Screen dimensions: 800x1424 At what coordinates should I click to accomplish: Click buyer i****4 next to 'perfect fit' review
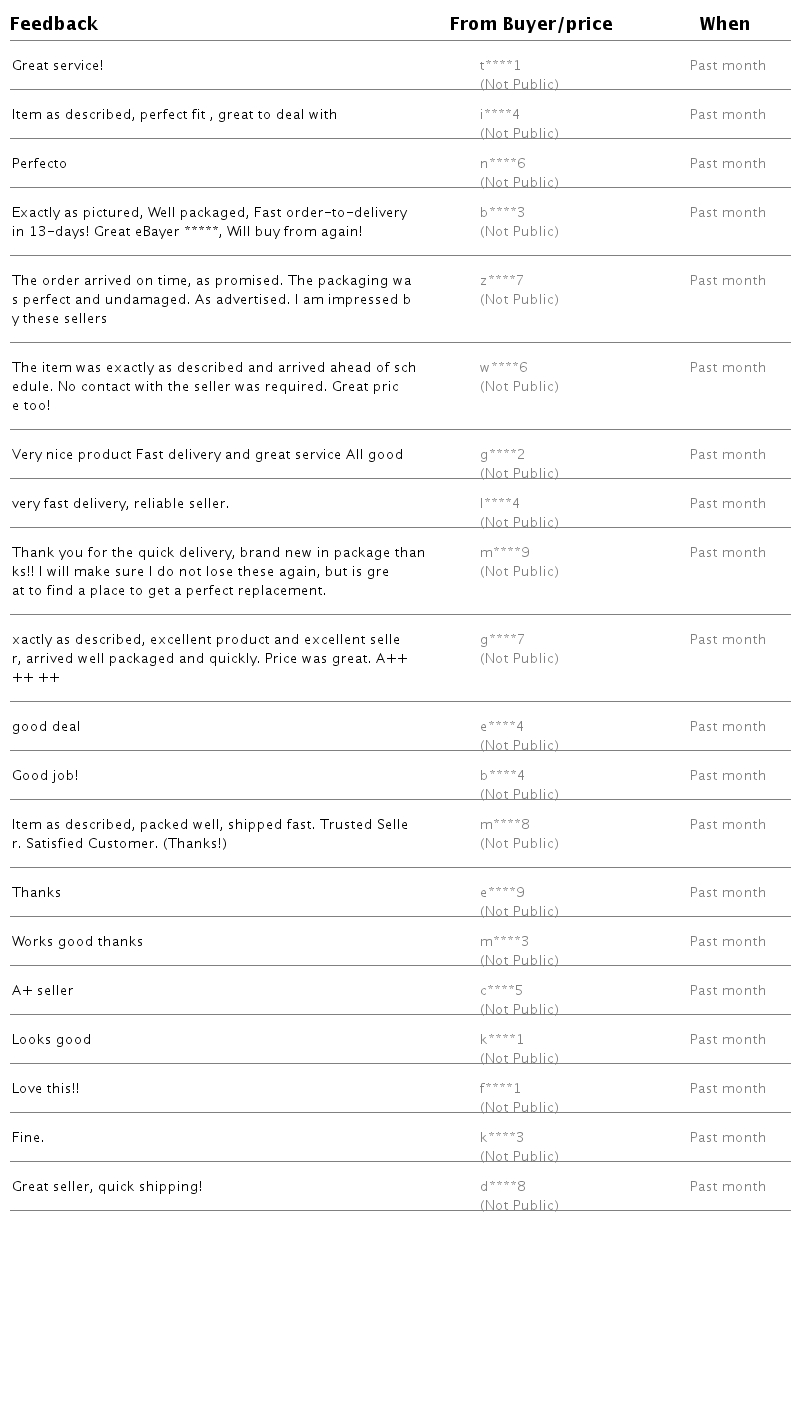click(499, 115)
